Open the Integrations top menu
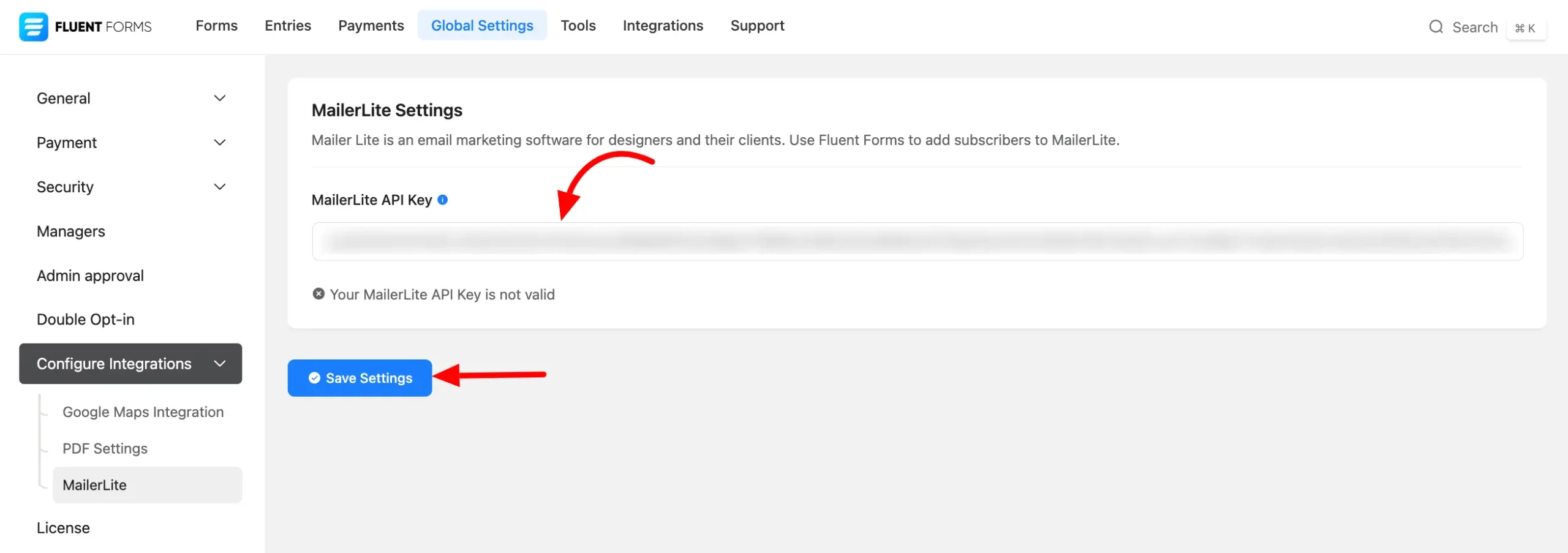 (x=663, y=26)
